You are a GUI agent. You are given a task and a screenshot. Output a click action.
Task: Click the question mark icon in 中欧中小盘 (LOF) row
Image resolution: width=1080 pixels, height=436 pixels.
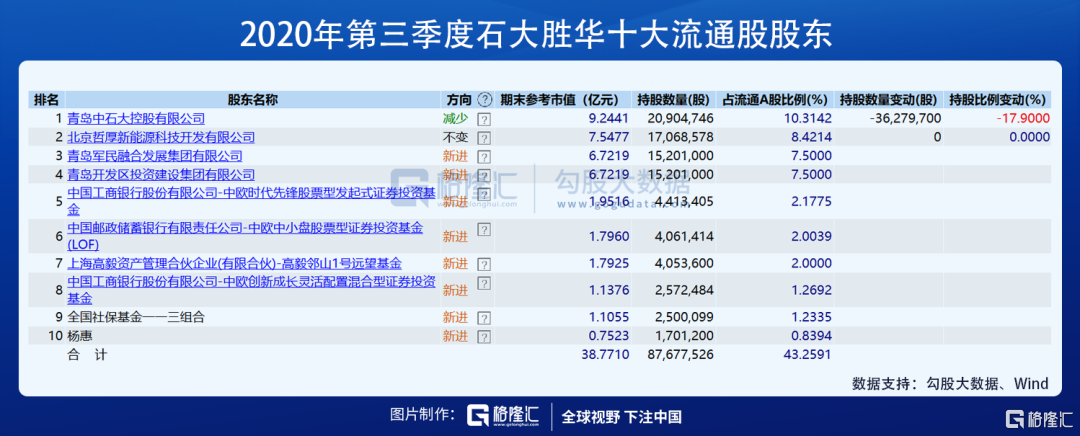484,230
